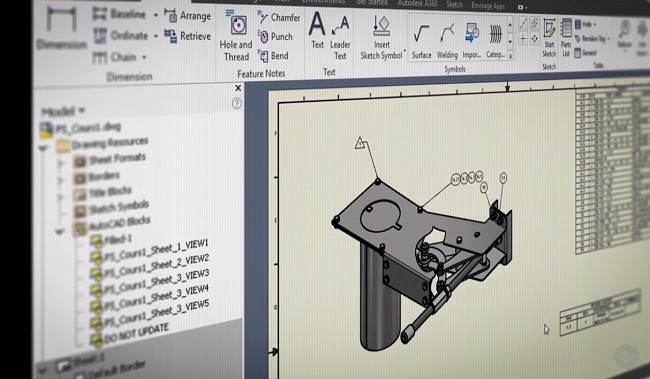Click the Chamfer feature note icon

point(262,17)
